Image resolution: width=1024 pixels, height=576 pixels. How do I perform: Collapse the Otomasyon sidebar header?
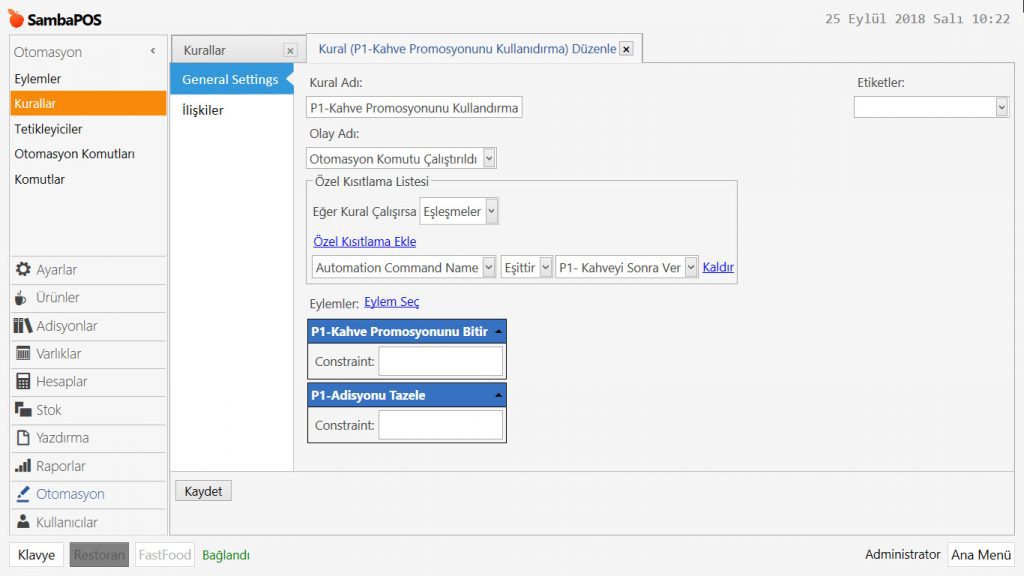click(x=153, y=51)
